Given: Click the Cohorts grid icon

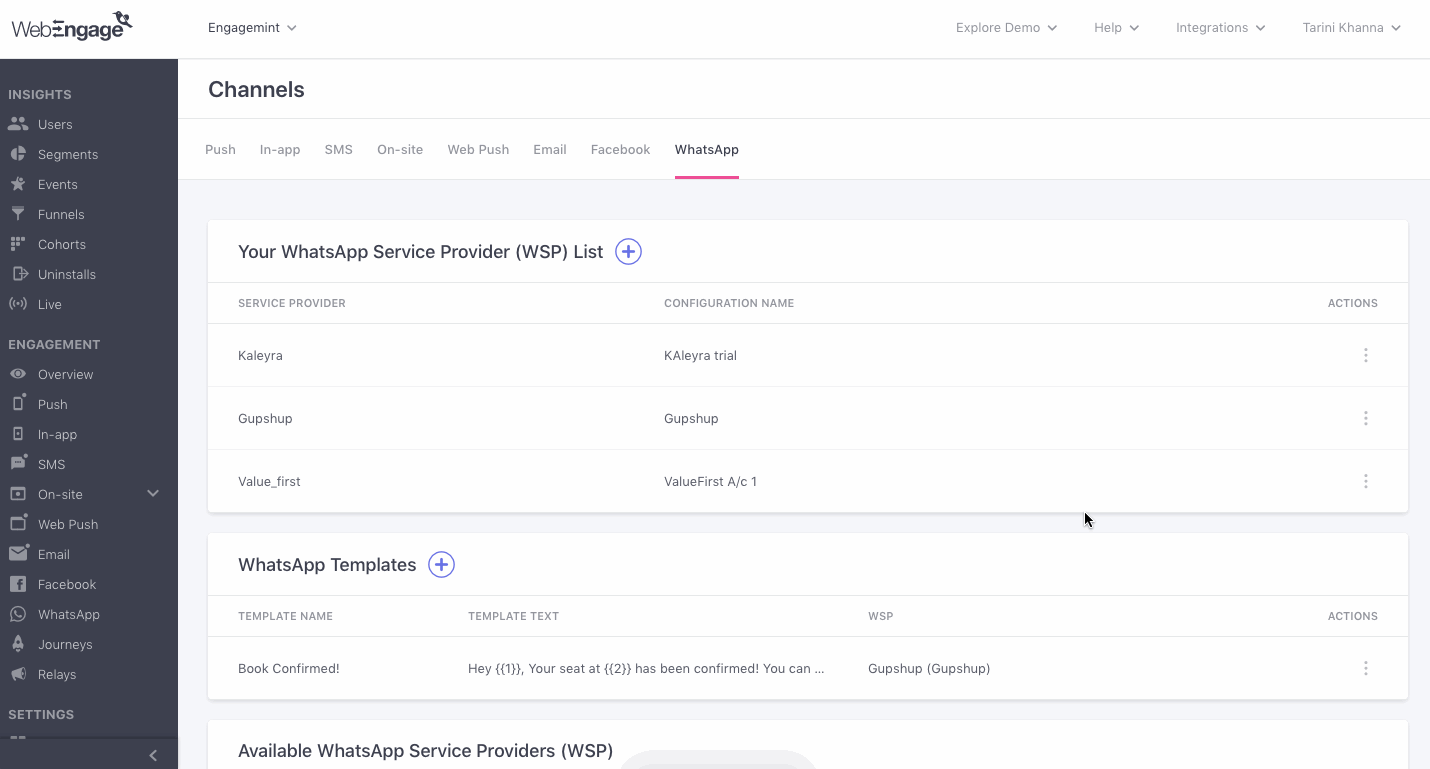Looking at the screenshot, I should tap(18, 244).
